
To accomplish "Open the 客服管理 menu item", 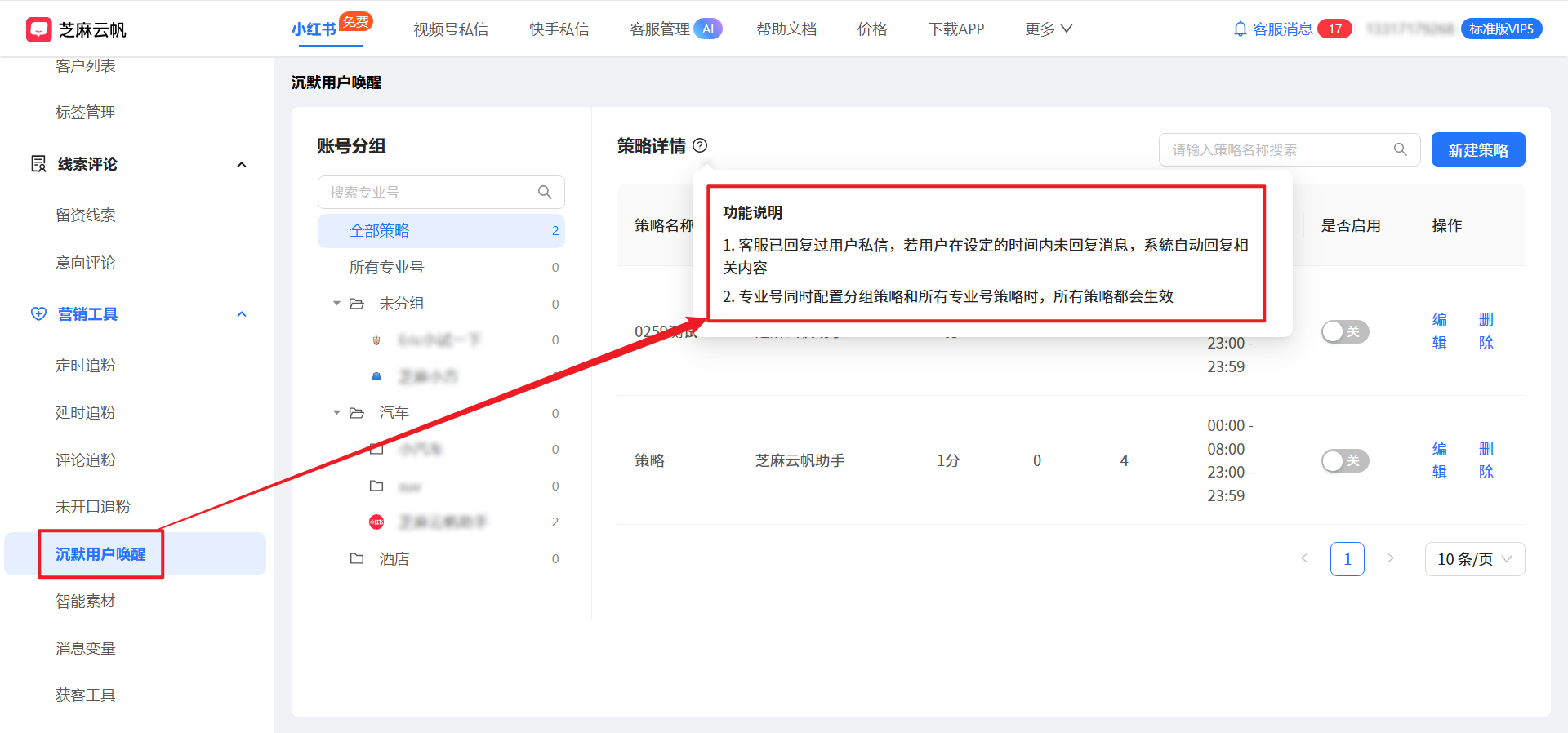I will pos(660,29).
